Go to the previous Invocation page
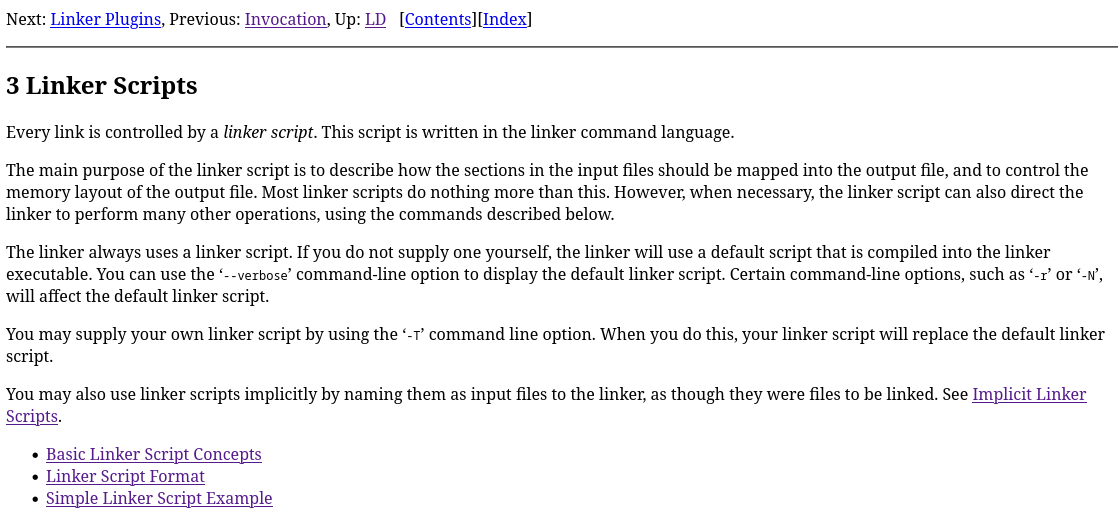Image resolution: width=1118 pixels, height=510 pixels. coord(285,19)
